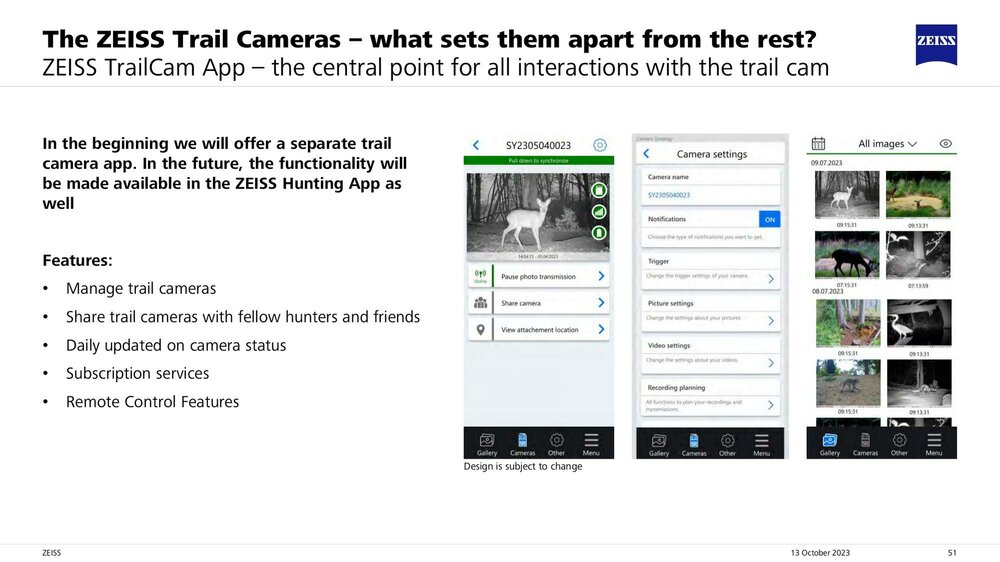1000x562 pixels.
Task: Select the Gallery tab on the gallery screen
Action: pos(830,444)
